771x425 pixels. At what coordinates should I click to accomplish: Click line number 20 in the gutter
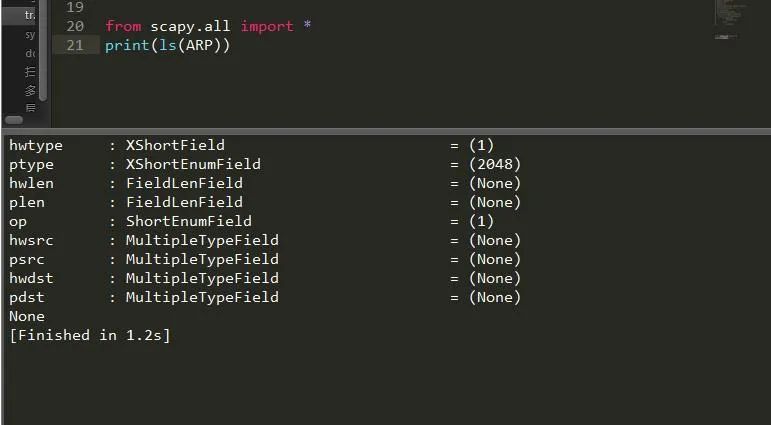pyautogui.click(x=74, y=26)
